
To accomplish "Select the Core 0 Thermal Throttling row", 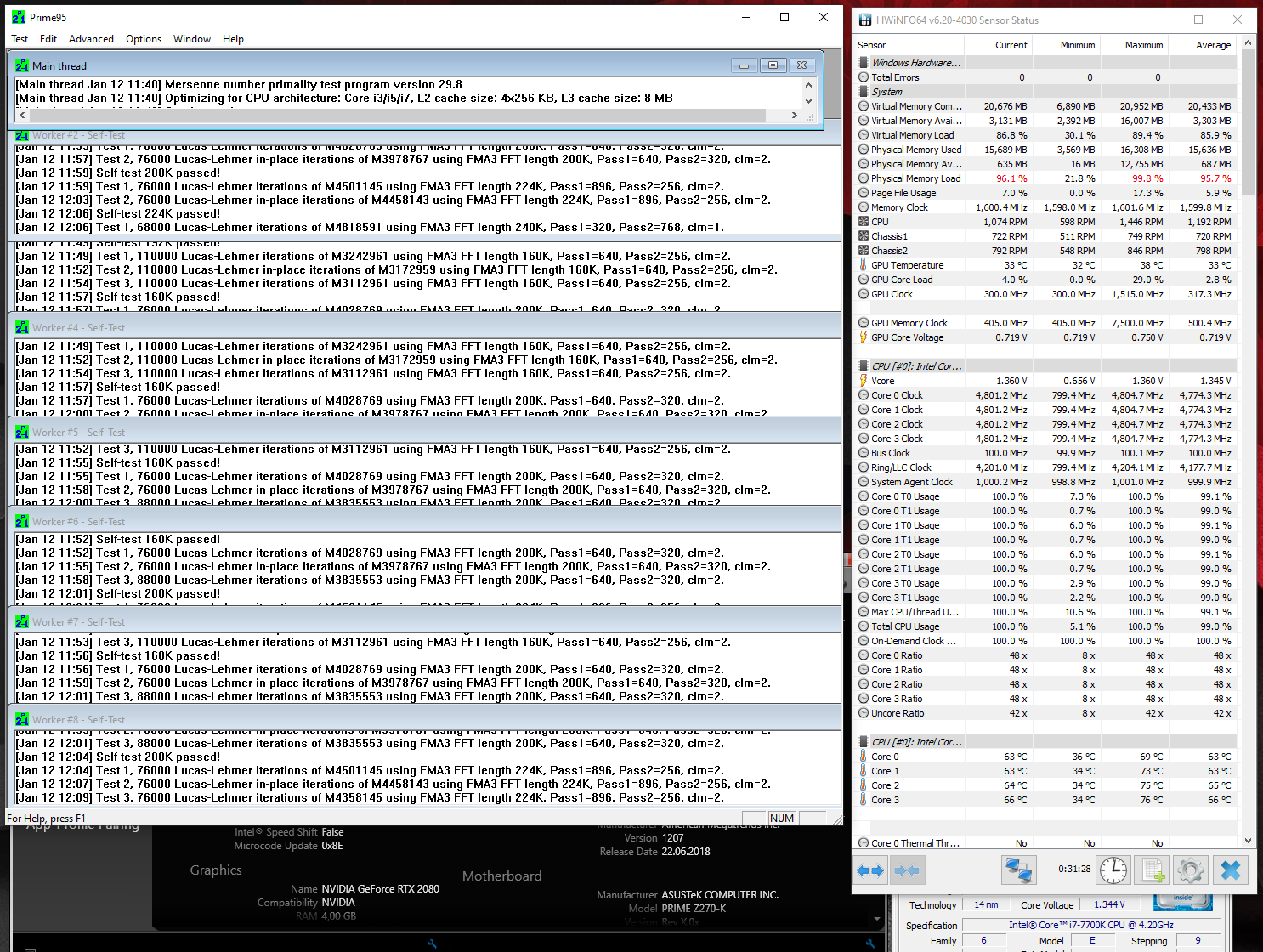I will [1045, 843].
